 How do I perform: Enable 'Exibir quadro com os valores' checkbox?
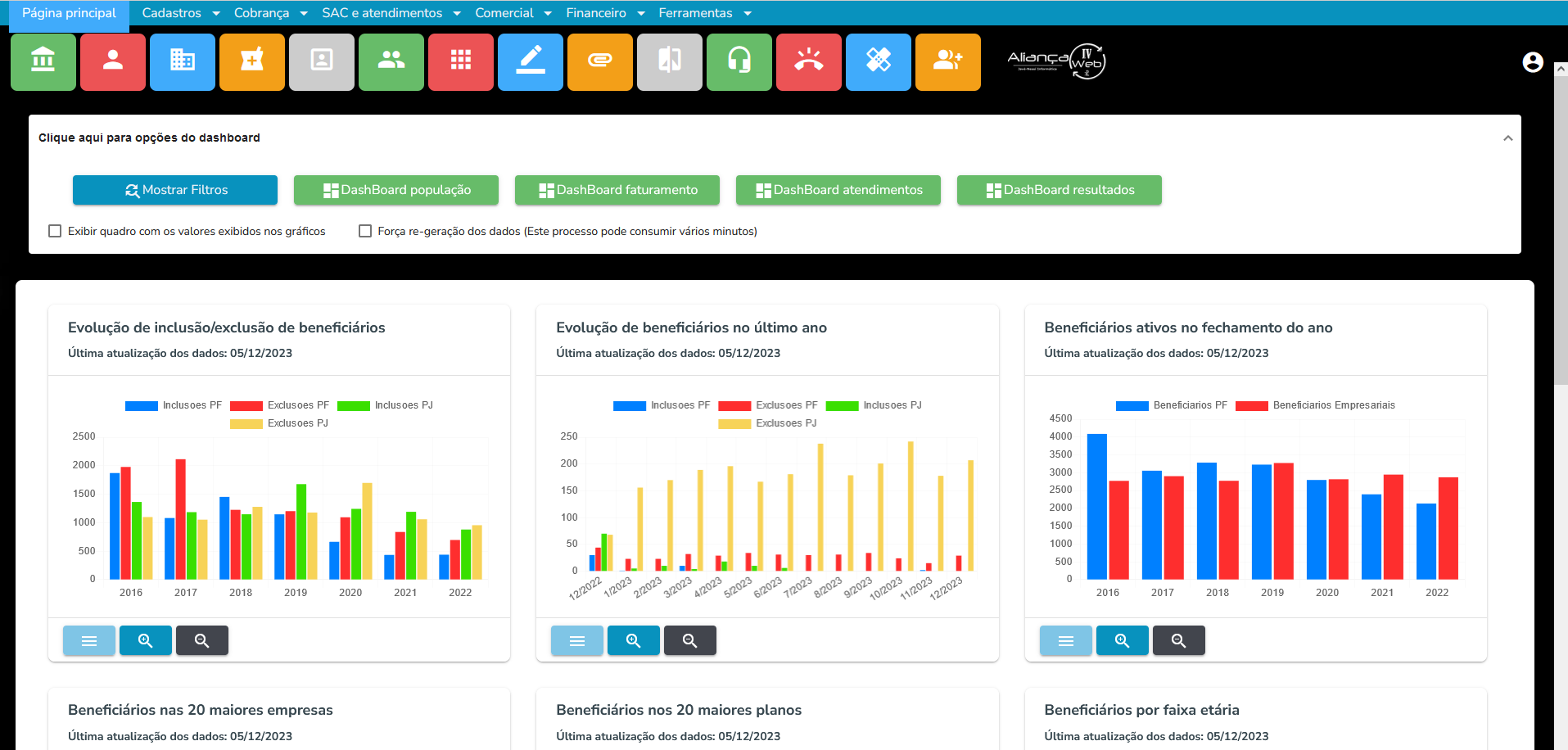click(55, 231)
